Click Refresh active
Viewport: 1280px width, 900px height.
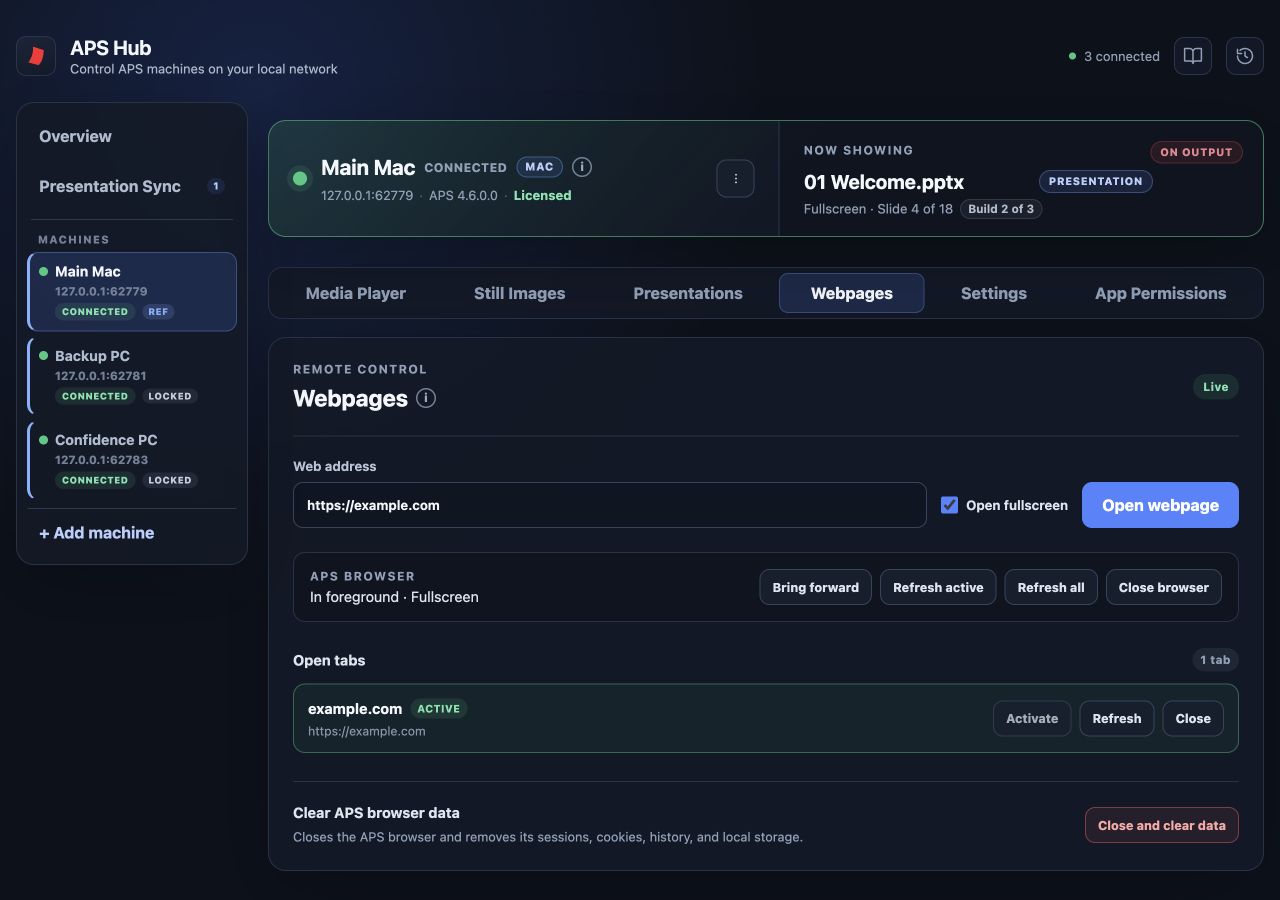point(938,587)
